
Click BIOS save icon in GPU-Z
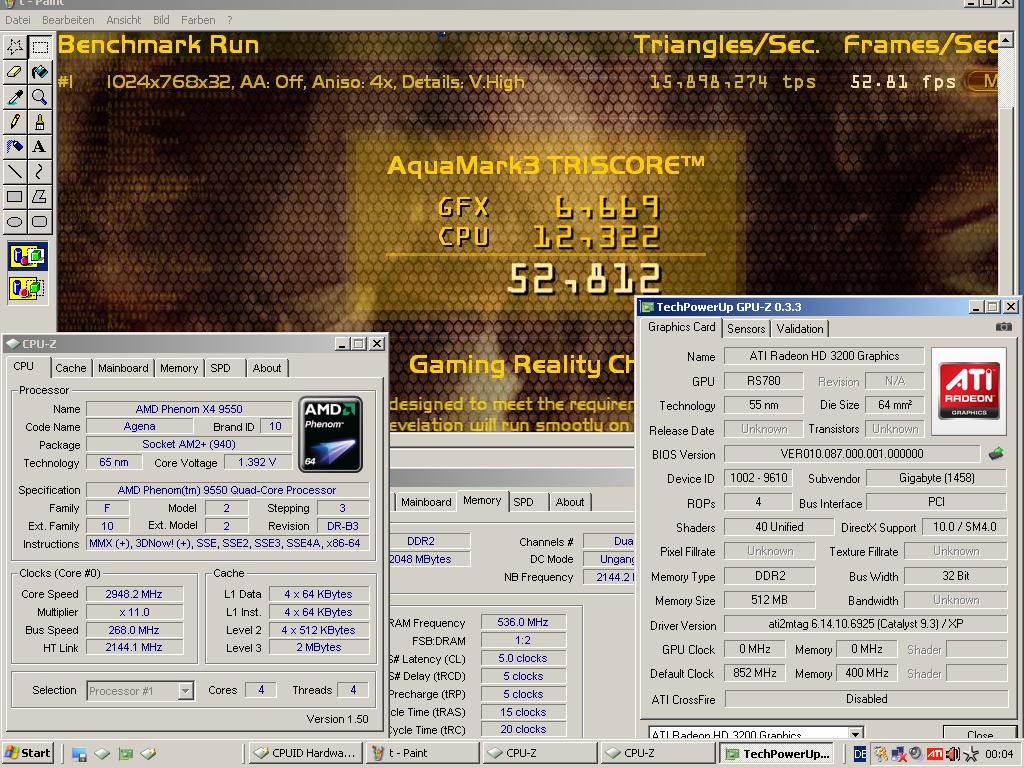click(x=995, y=453)
